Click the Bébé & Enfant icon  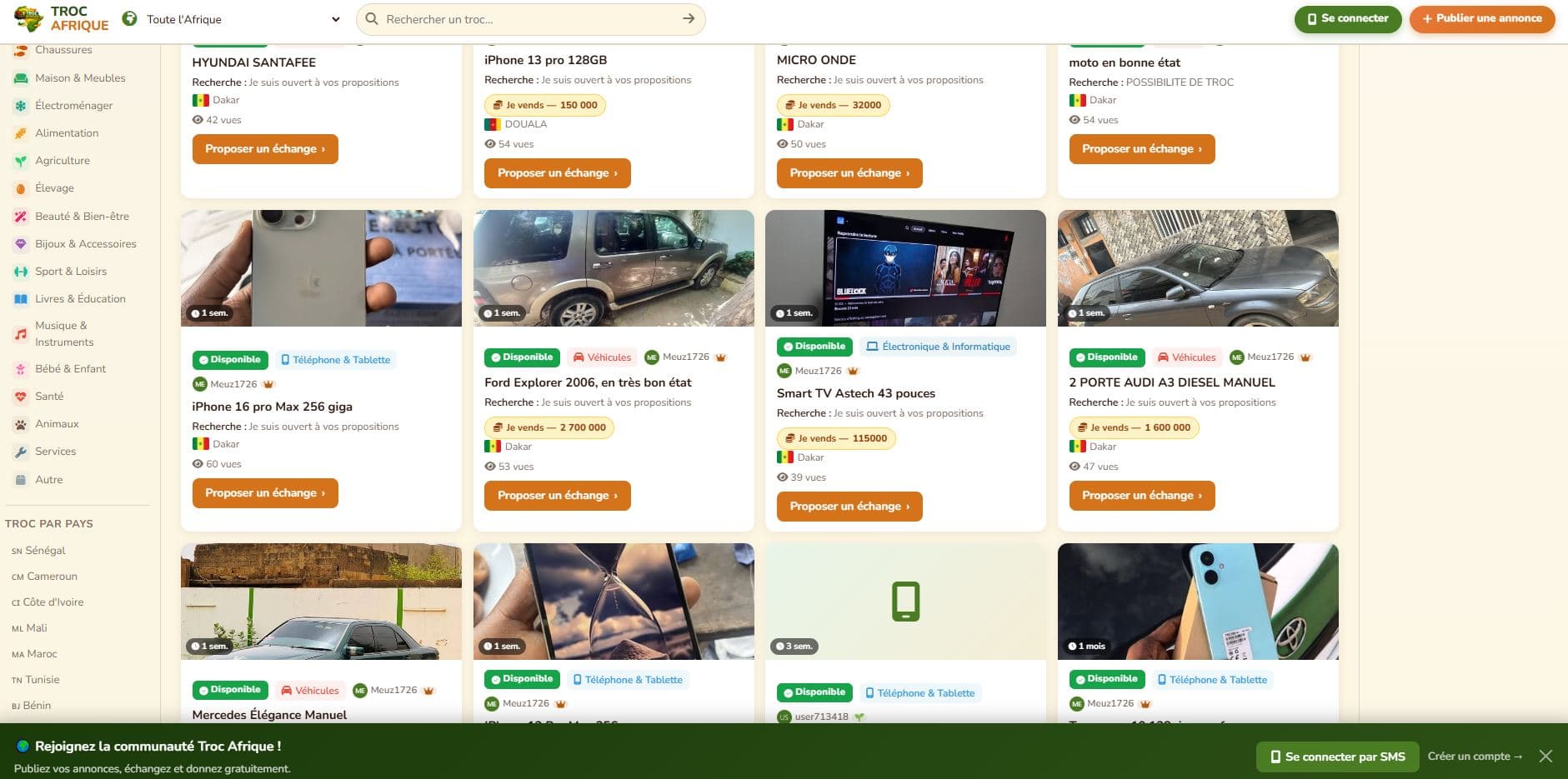pyautogui.click(x=21, y=369)
